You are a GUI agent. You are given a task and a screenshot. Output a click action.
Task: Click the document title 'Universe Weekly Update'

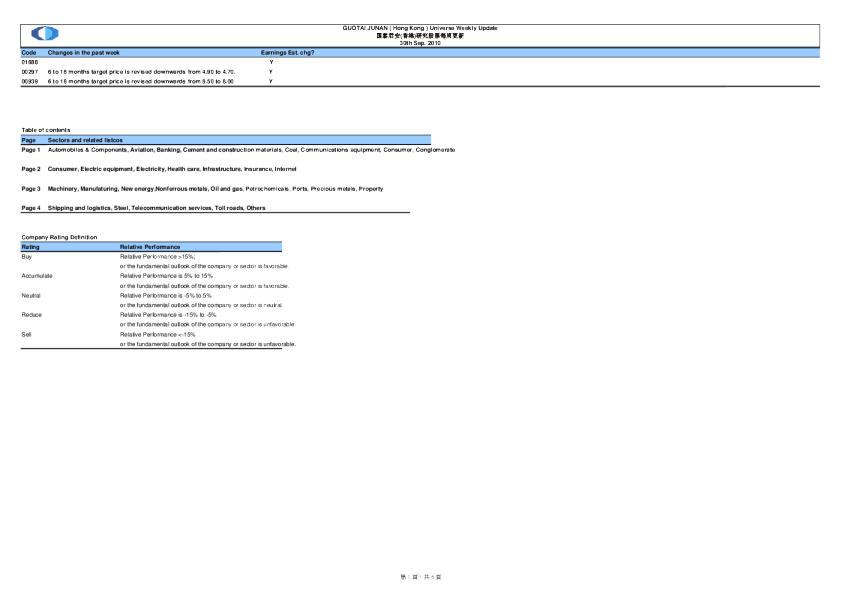click(x=420, y=28)
